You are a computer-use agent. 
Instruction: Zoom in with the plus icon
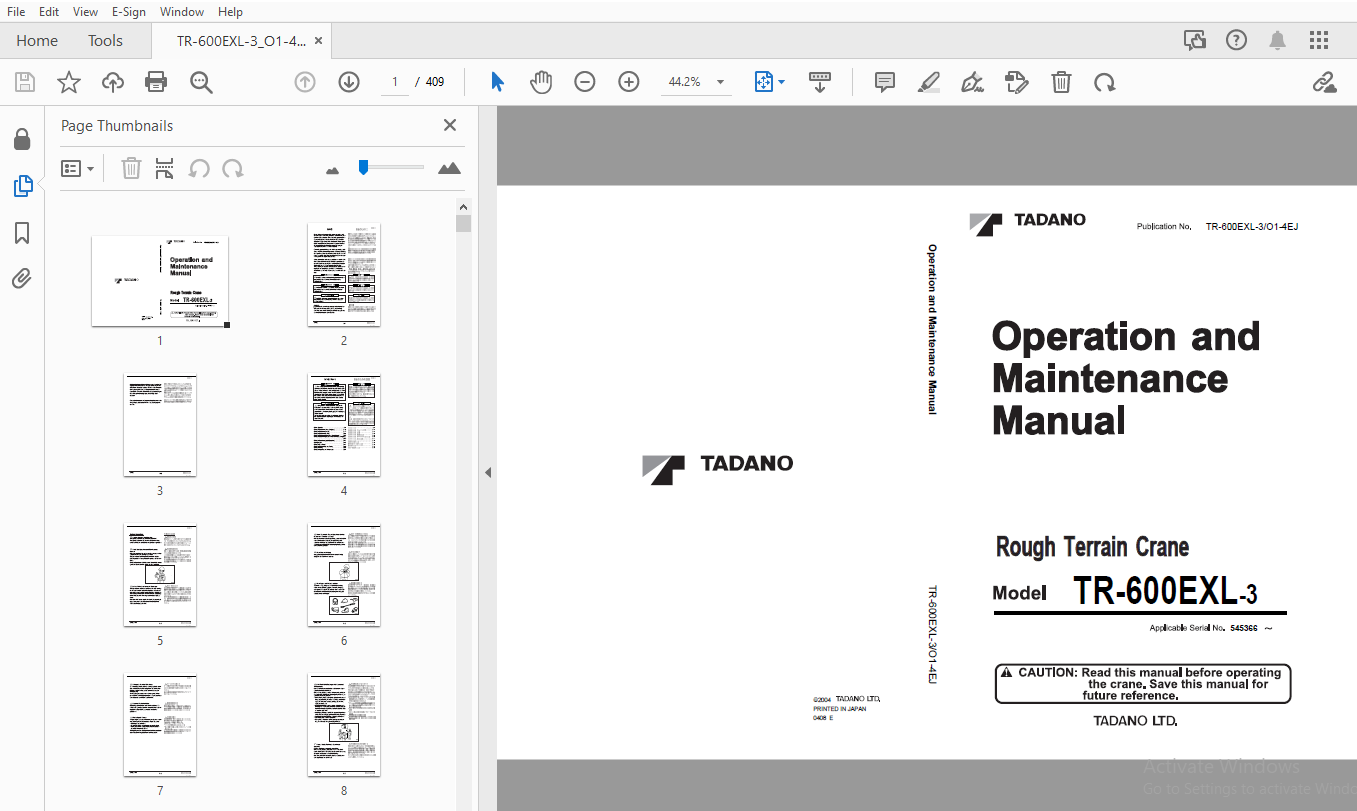pos(629,82)
